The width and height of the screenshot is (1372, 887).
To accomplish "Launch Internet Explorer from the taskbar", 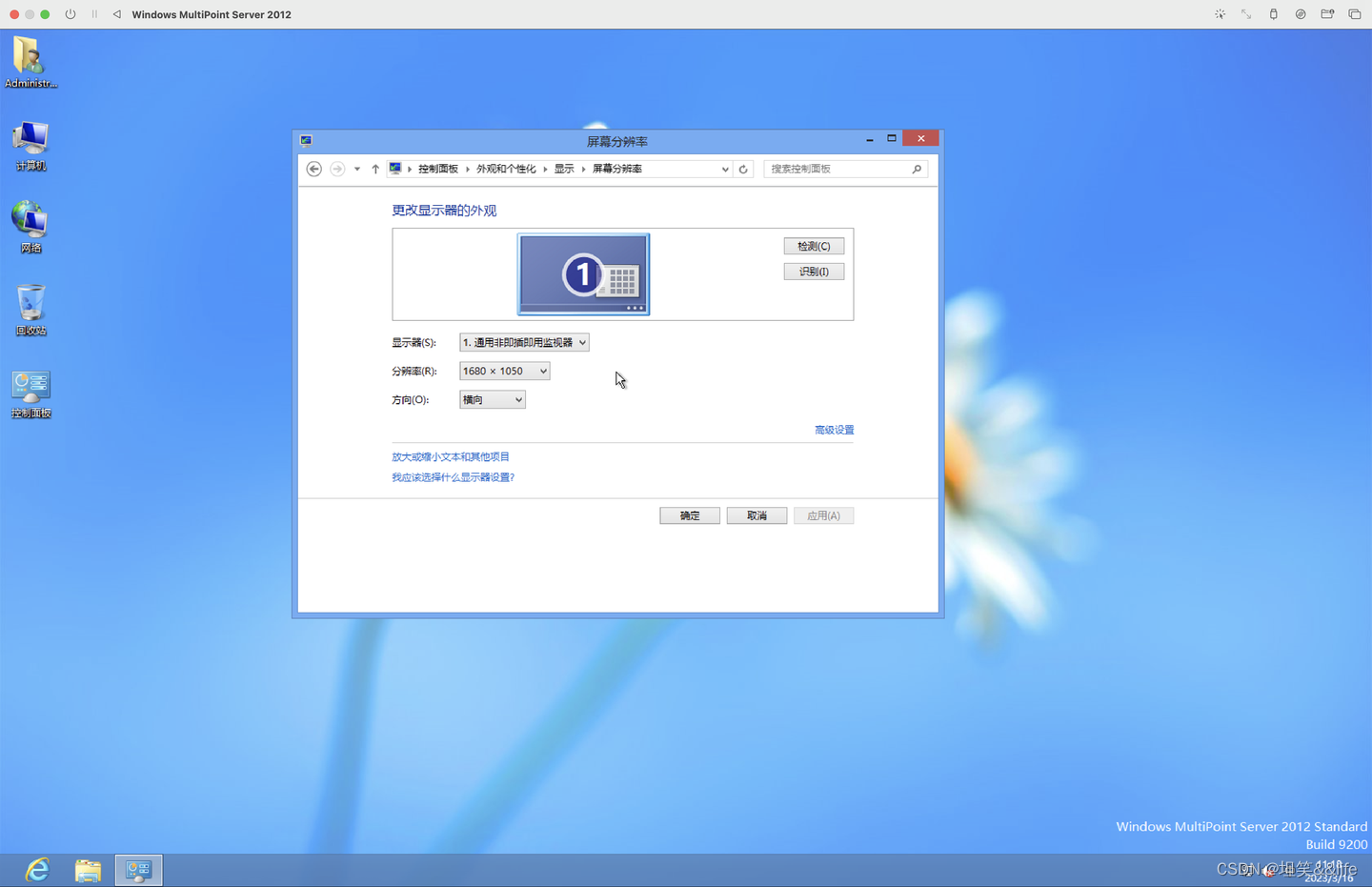I will [37, 870].
